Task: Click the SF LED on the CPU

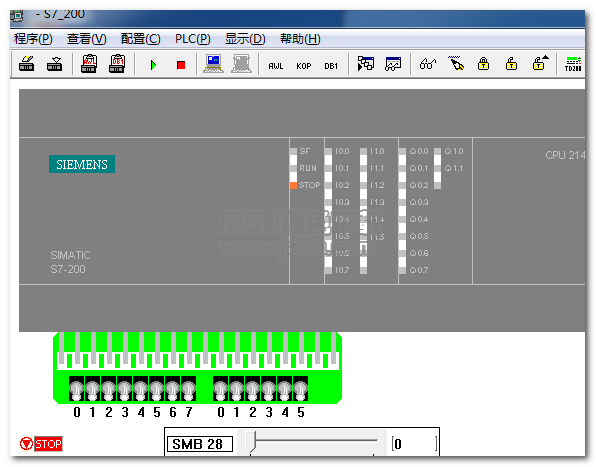Action: [x=293, y=151]
